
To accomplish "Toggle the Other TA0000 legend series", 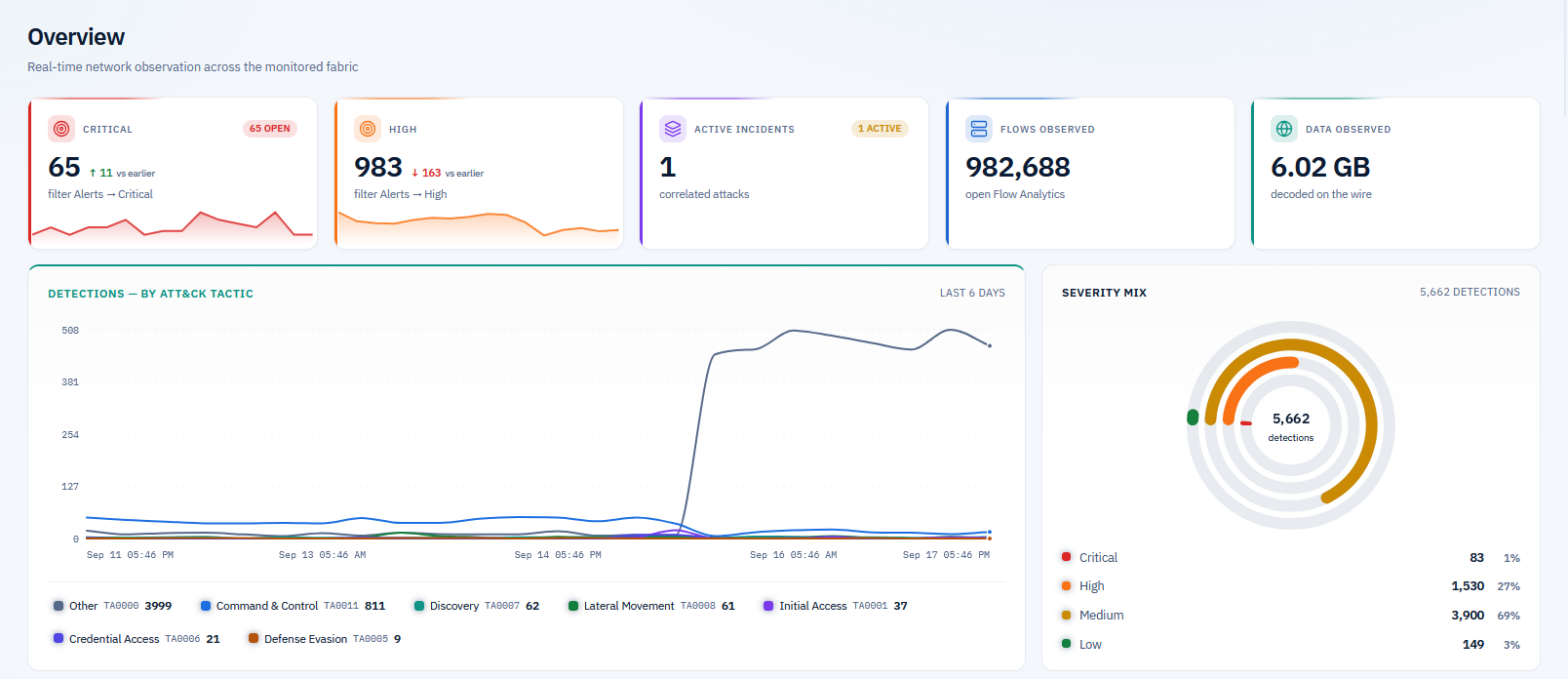I will coord(112,606).
